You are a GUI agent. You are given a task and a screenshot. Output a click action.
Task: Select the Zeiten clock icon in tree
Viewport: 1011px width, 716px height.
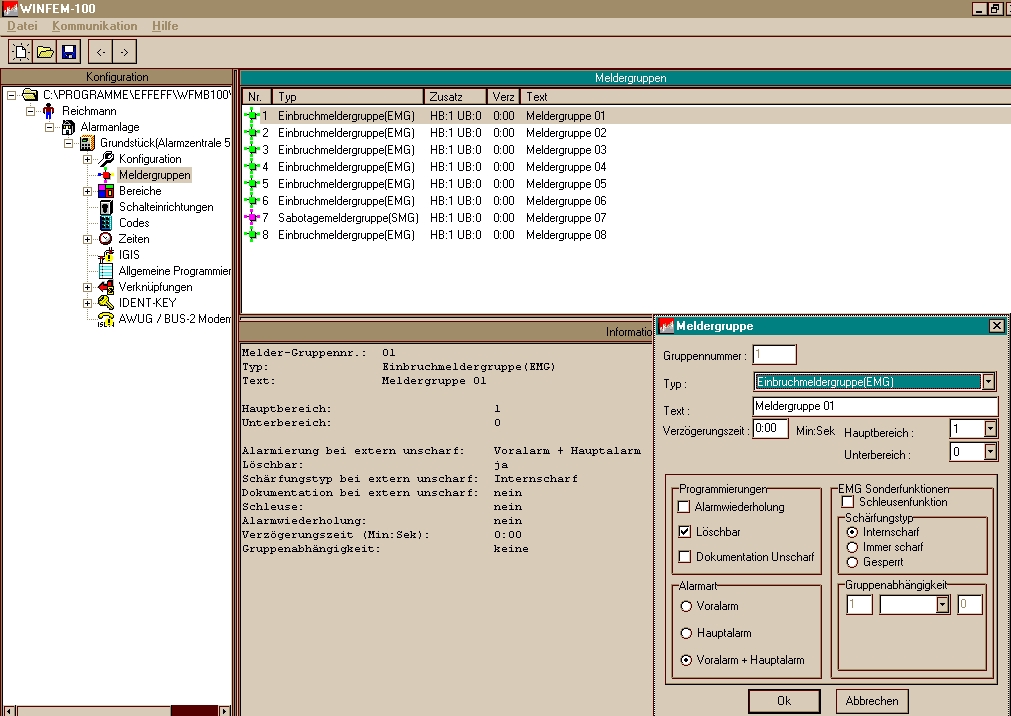click(x=105, y=239)
